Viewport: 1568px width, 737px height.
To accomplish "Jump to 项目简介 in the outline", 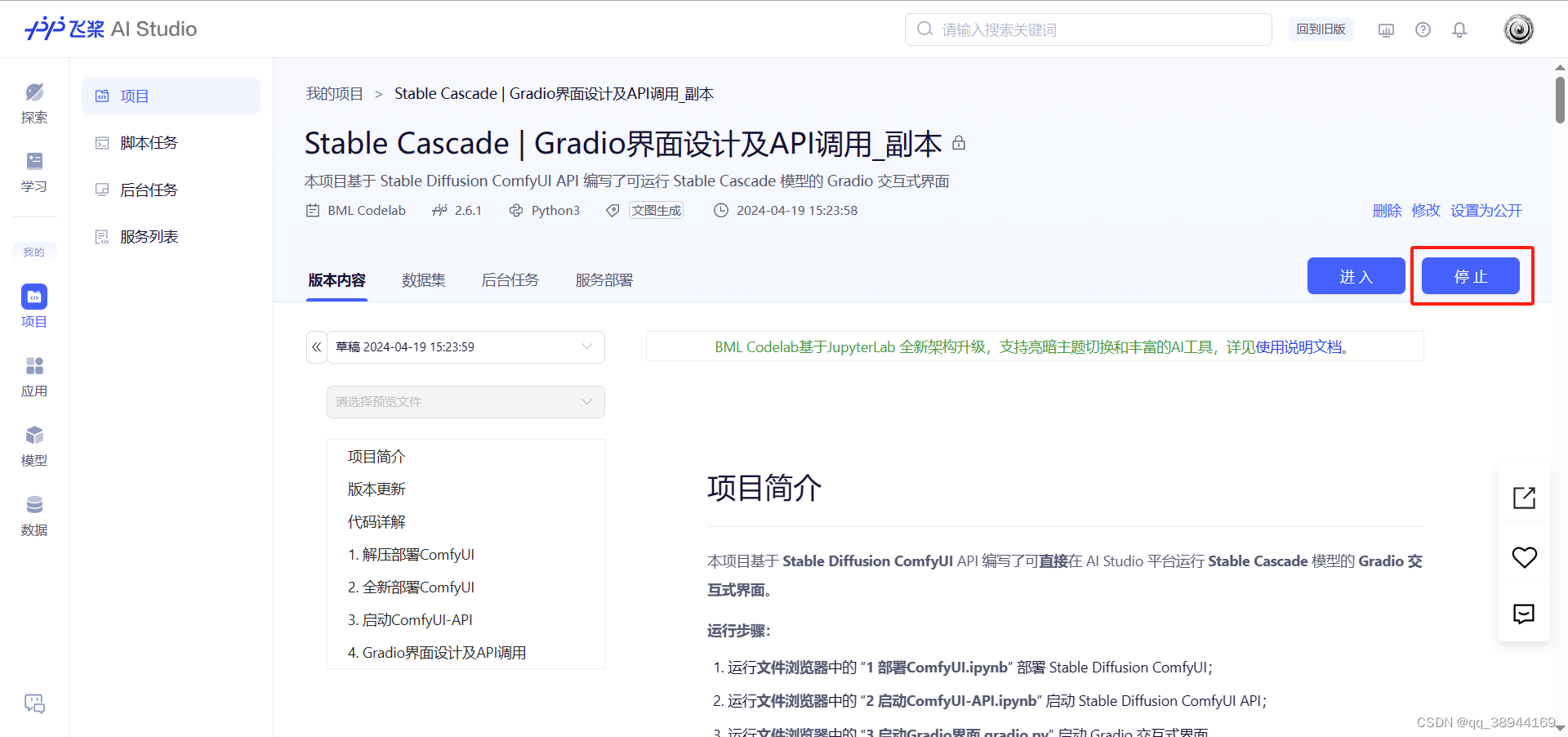I will click(x=376, y=457).
